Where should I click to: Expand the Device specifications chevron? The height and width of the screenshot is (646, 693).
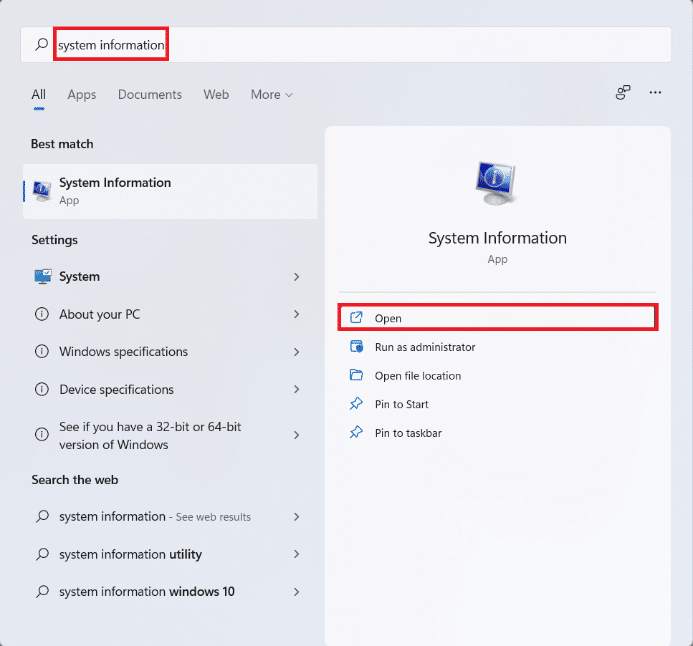coord(297,390)
